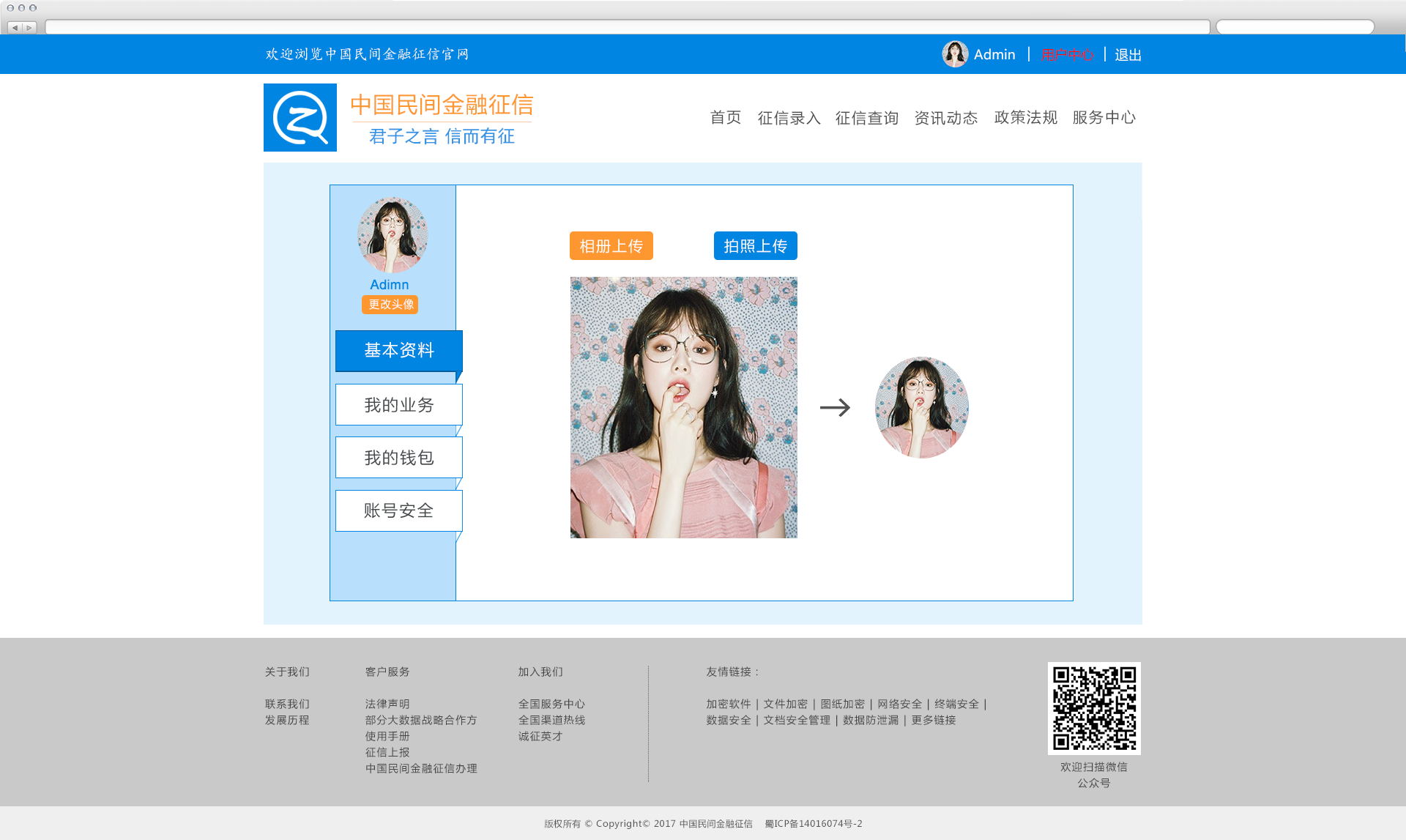Click the 君子之言 信而有征 slogan

[442, 136]
